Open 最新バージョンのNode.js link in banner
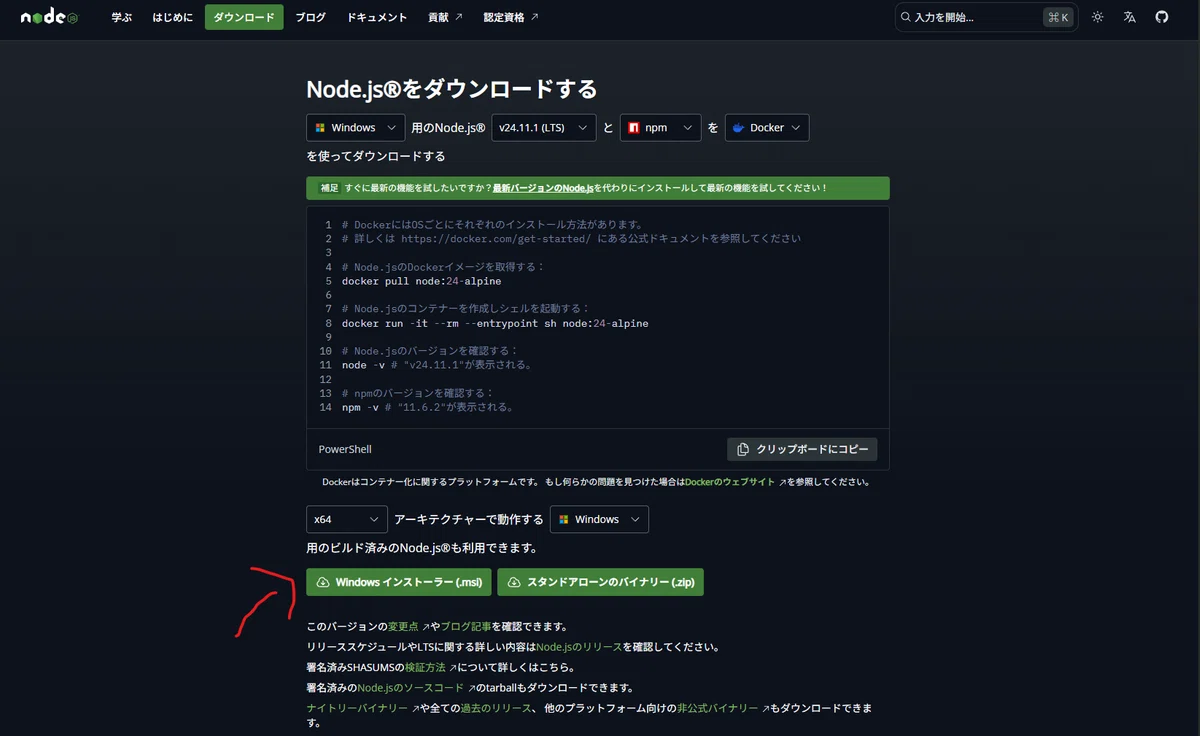This screenshot has width=1200, height=736. pyautogui.click(x=543, y=188)
